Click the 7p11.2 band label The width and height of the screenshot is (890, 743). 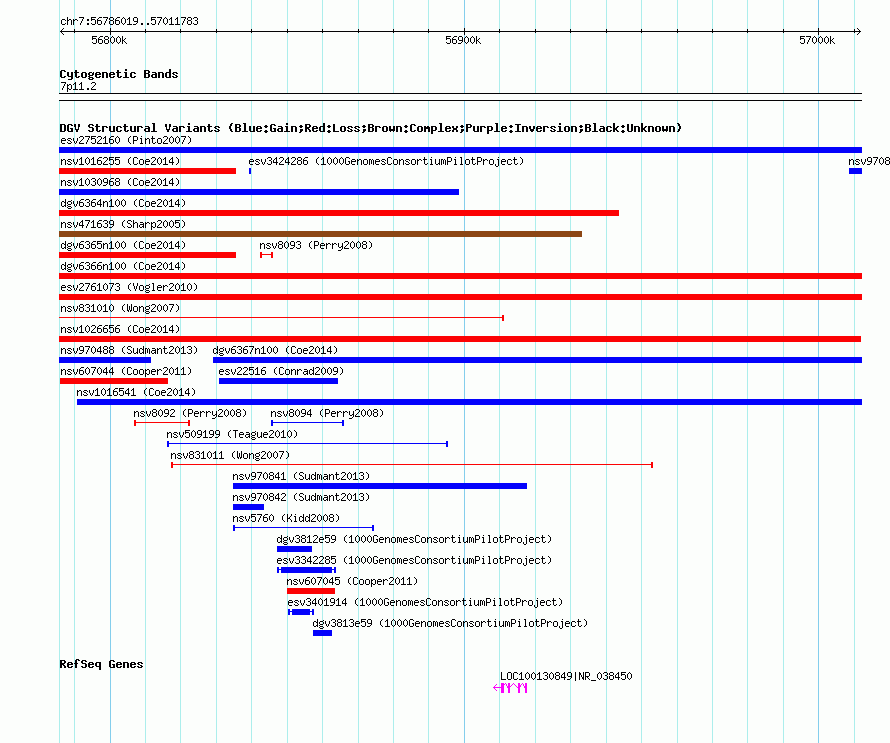click(x=78, y=86)
